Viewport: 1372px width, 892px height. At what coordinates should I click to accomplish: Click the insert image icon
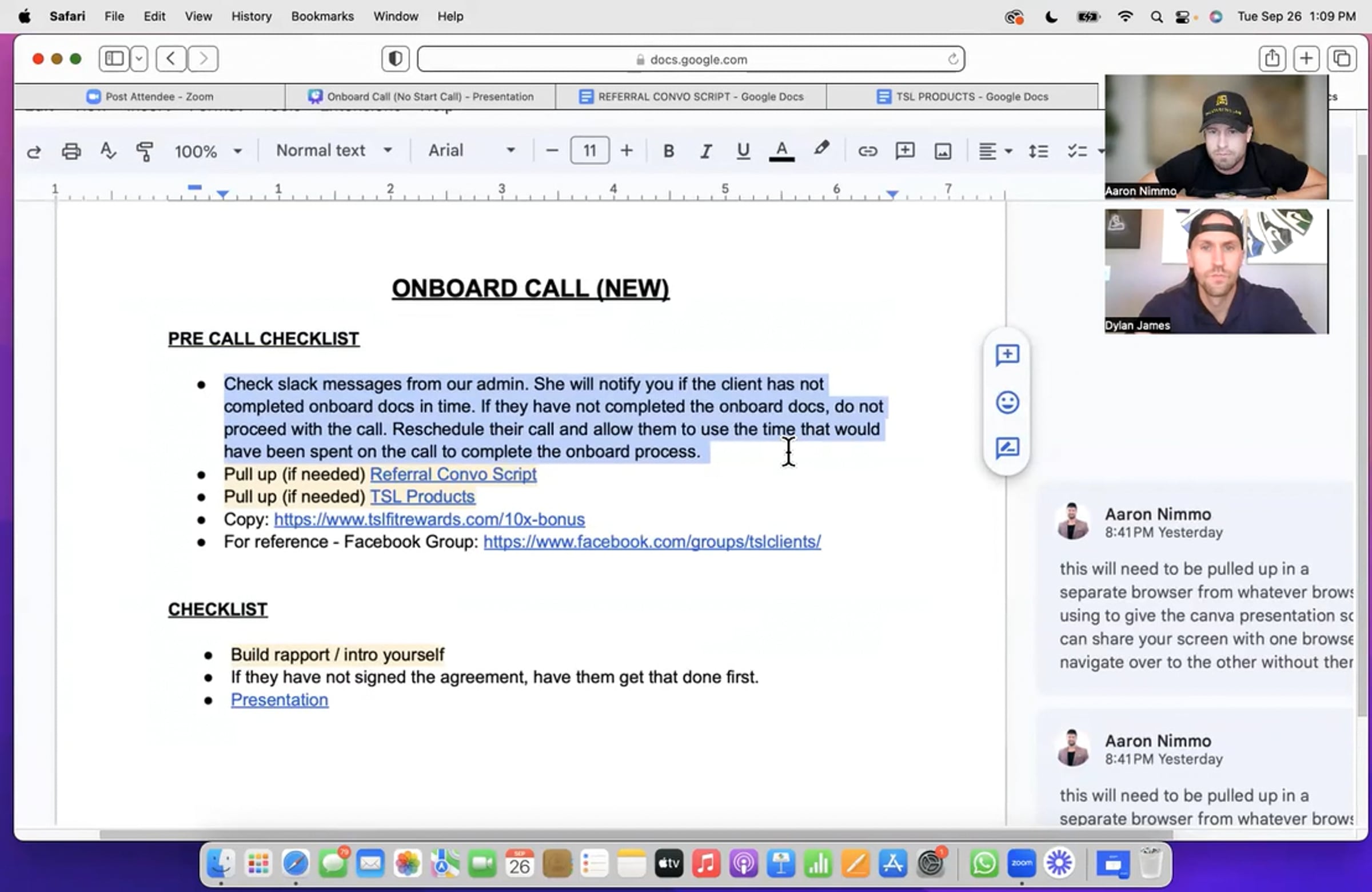[943, 151]
